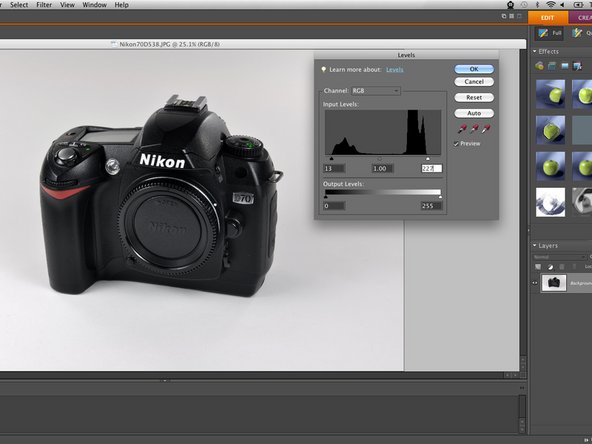Open the Levels help link

pyautogui.click(x=395, y=69)
